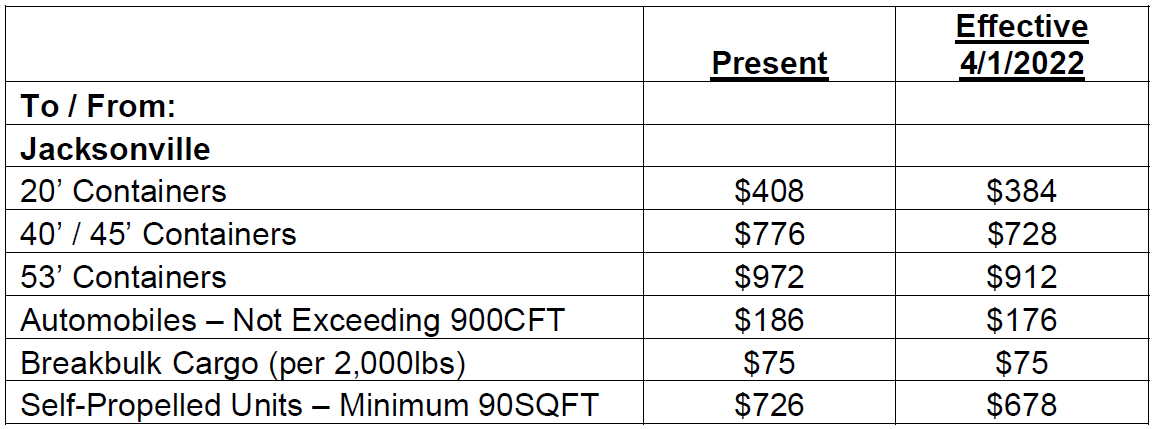Select the 40' / 45' Containers label
The height and width of the screenshot is (429, 1155).
[x=158, y=234]
